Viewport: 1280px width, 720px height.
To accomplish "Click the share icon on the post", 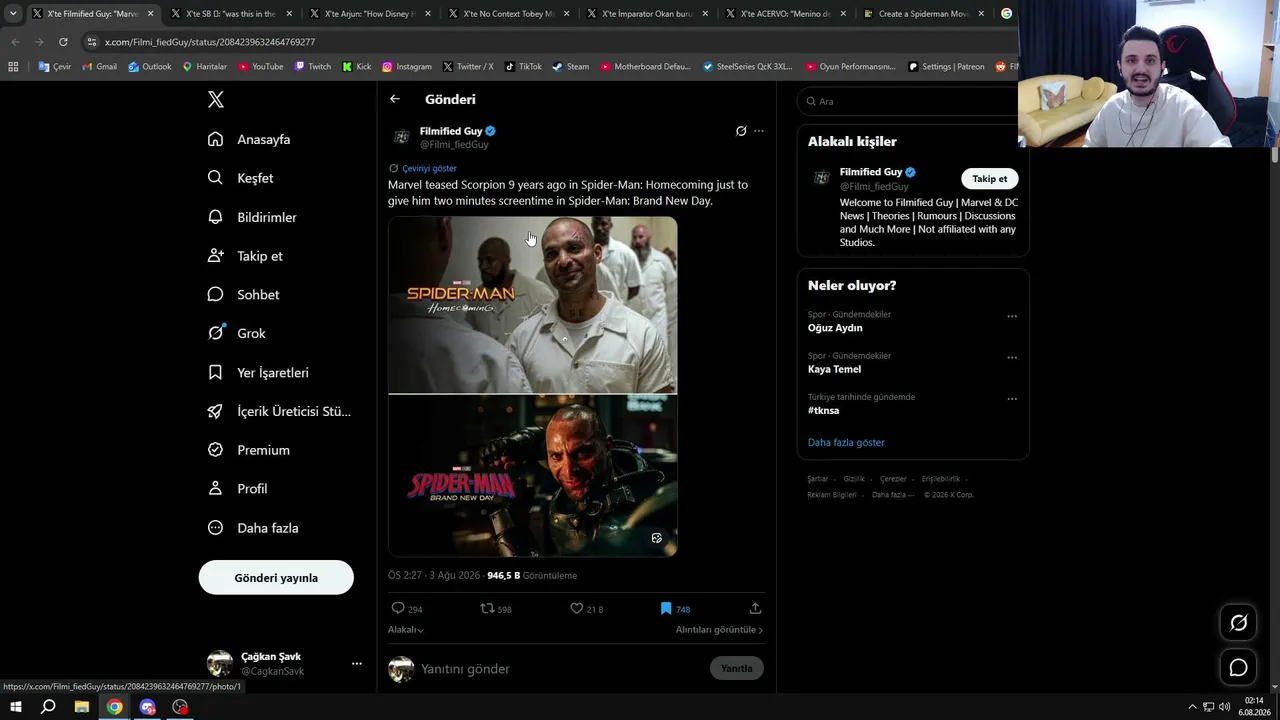I will point(755,608).
